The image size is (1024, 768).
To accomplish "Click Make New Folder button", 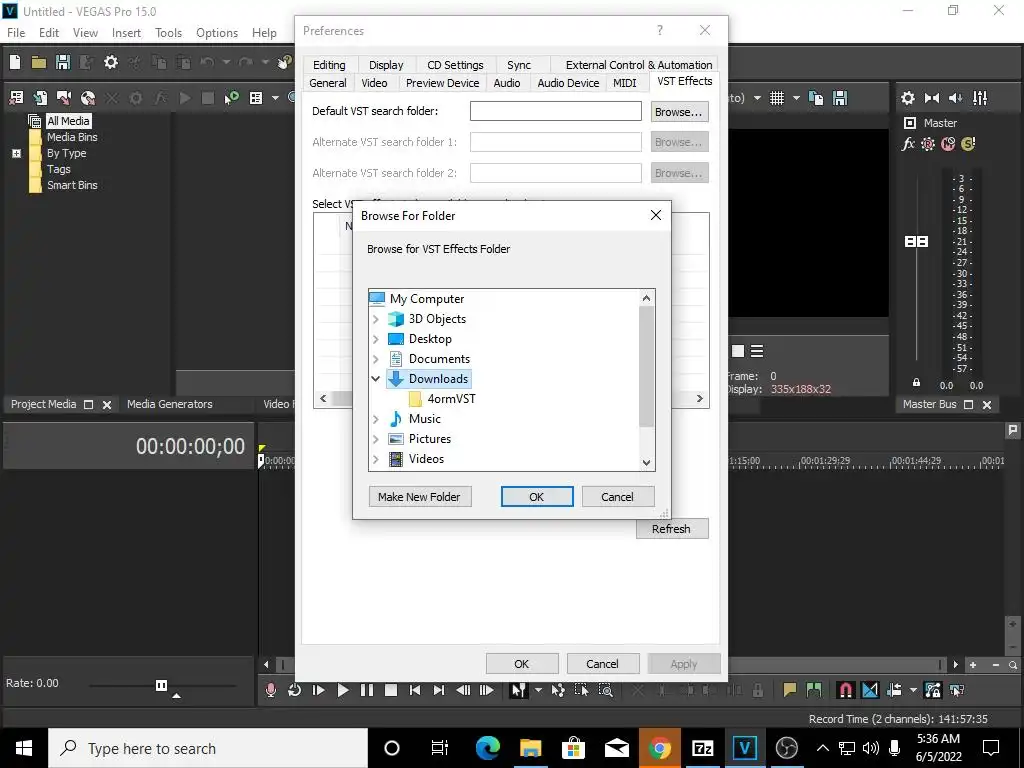I will [x=420, y=496].
